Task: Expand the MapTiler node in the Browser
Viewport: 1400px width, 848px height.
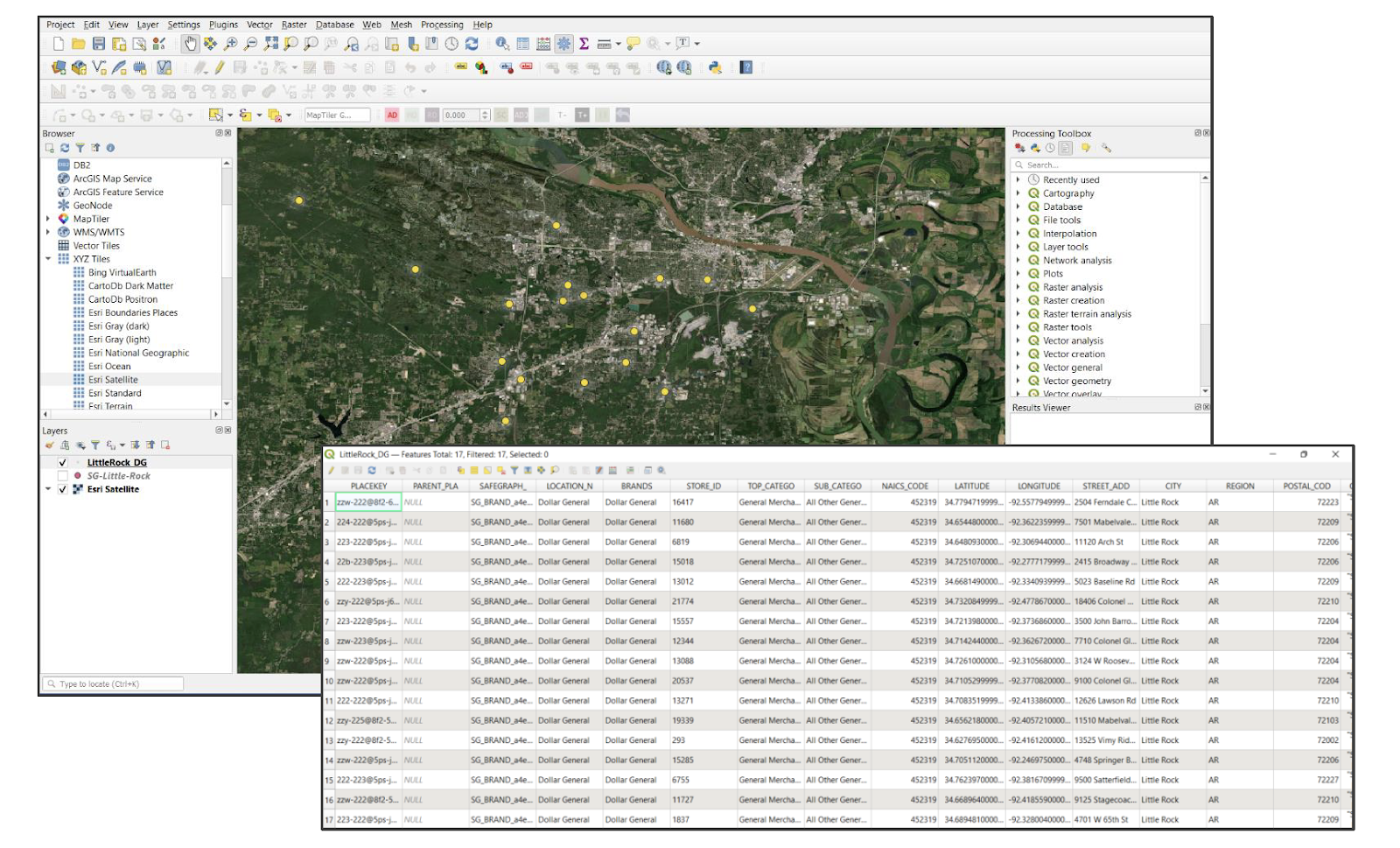Action: [x=48, y=218]
